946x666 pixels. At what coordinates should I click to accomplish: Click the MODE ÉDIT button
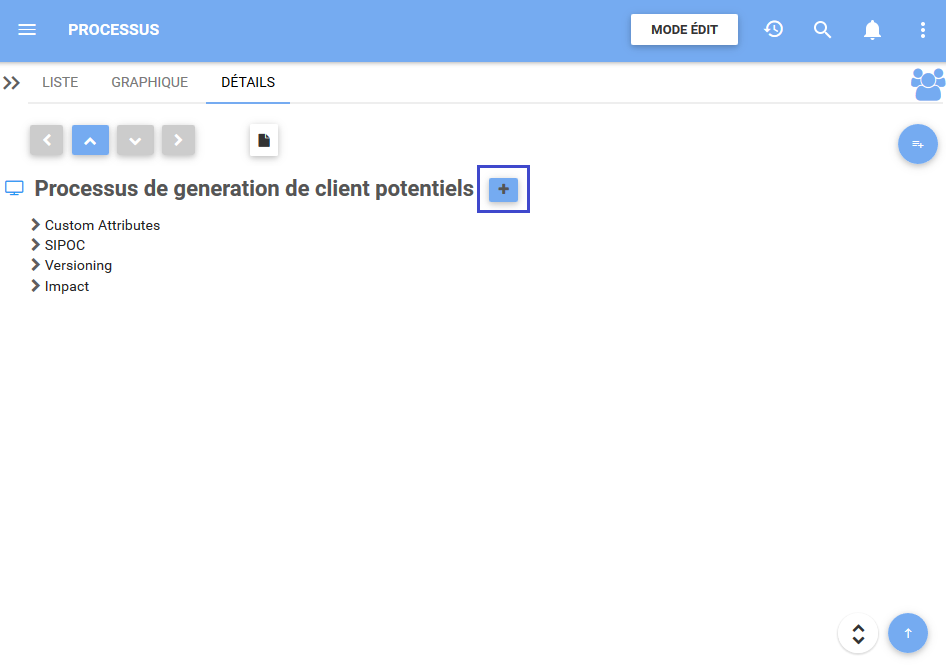point(684,30)
